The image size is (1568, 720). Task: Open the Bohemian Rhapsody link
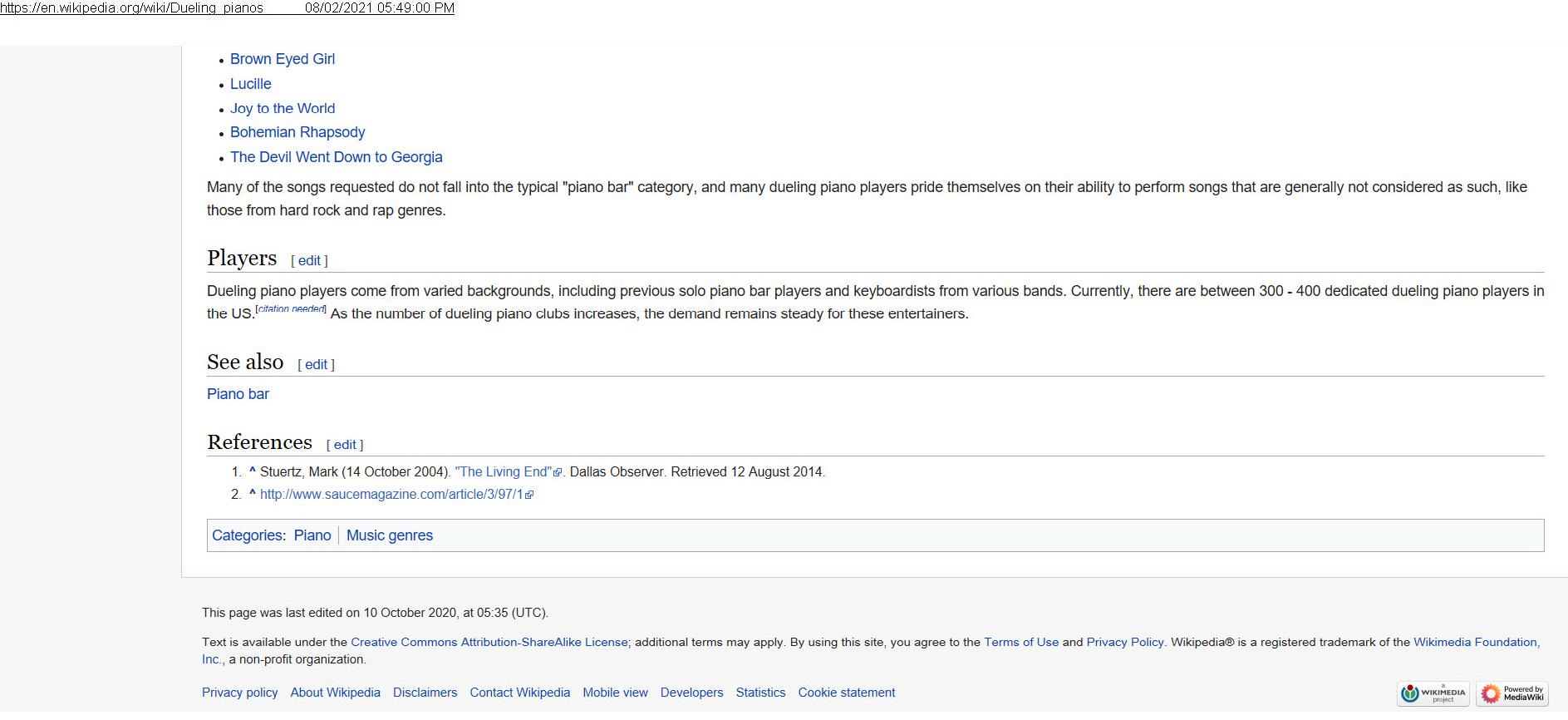pos(297,132)
